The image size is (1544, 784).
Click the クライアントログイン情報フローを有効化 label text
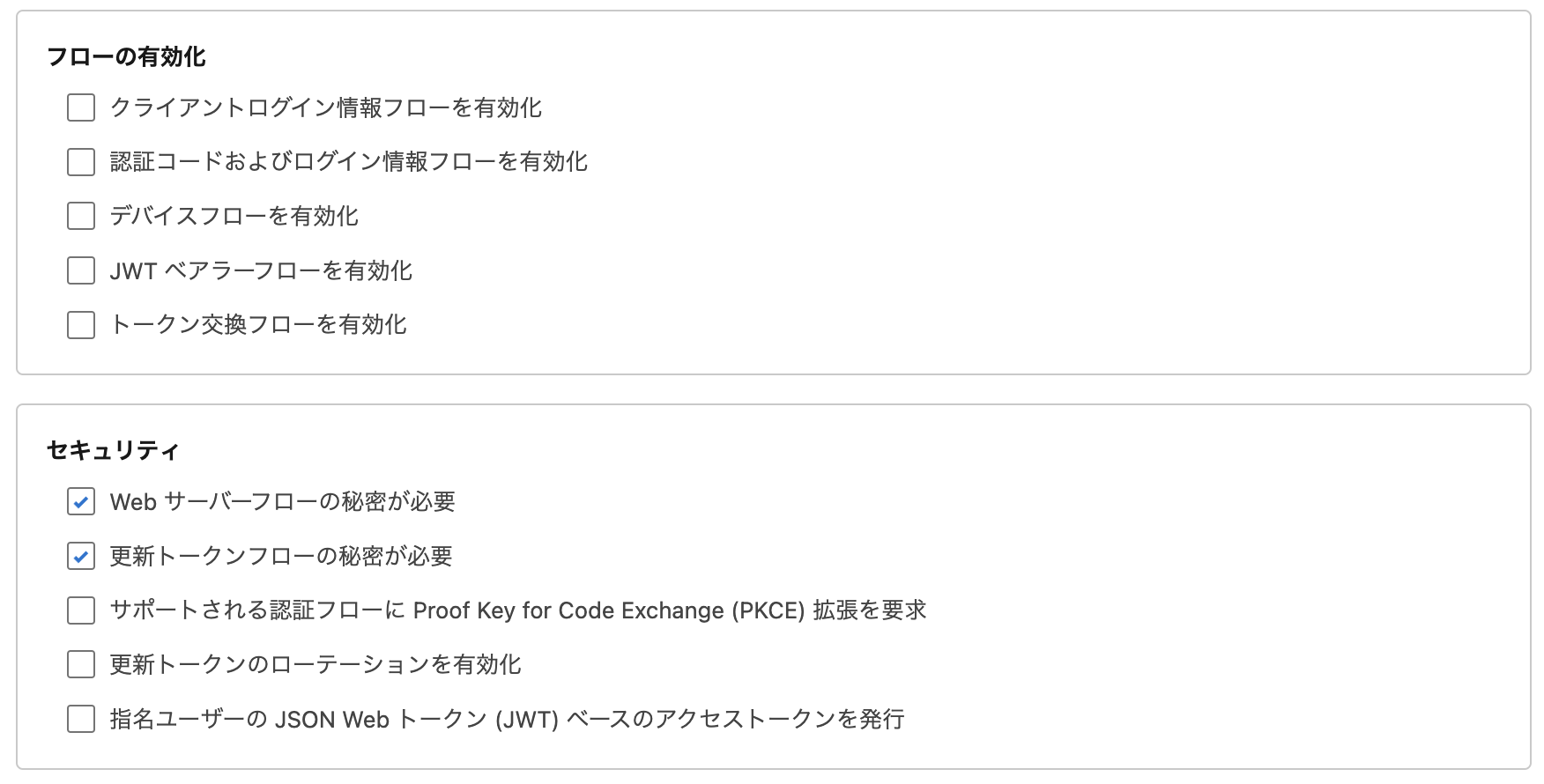click(x=325, y=108)
